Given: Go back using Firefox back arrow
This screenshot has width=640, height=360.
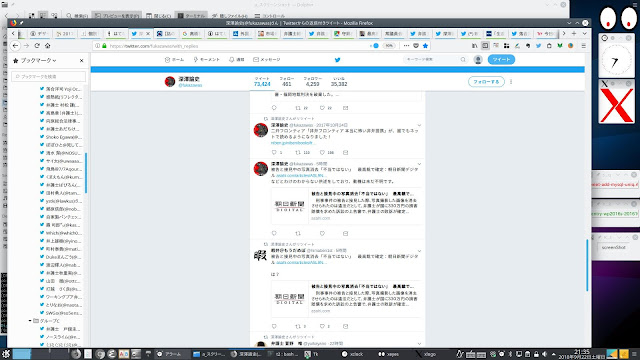Looking at the screenshot, I should pos(16,46).
